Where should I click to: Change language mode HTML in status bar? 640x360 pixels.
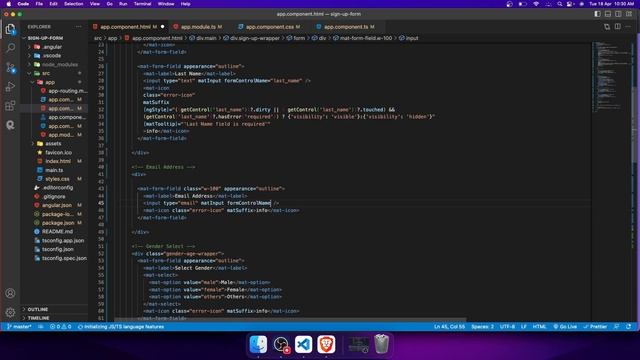click(539, 327)
